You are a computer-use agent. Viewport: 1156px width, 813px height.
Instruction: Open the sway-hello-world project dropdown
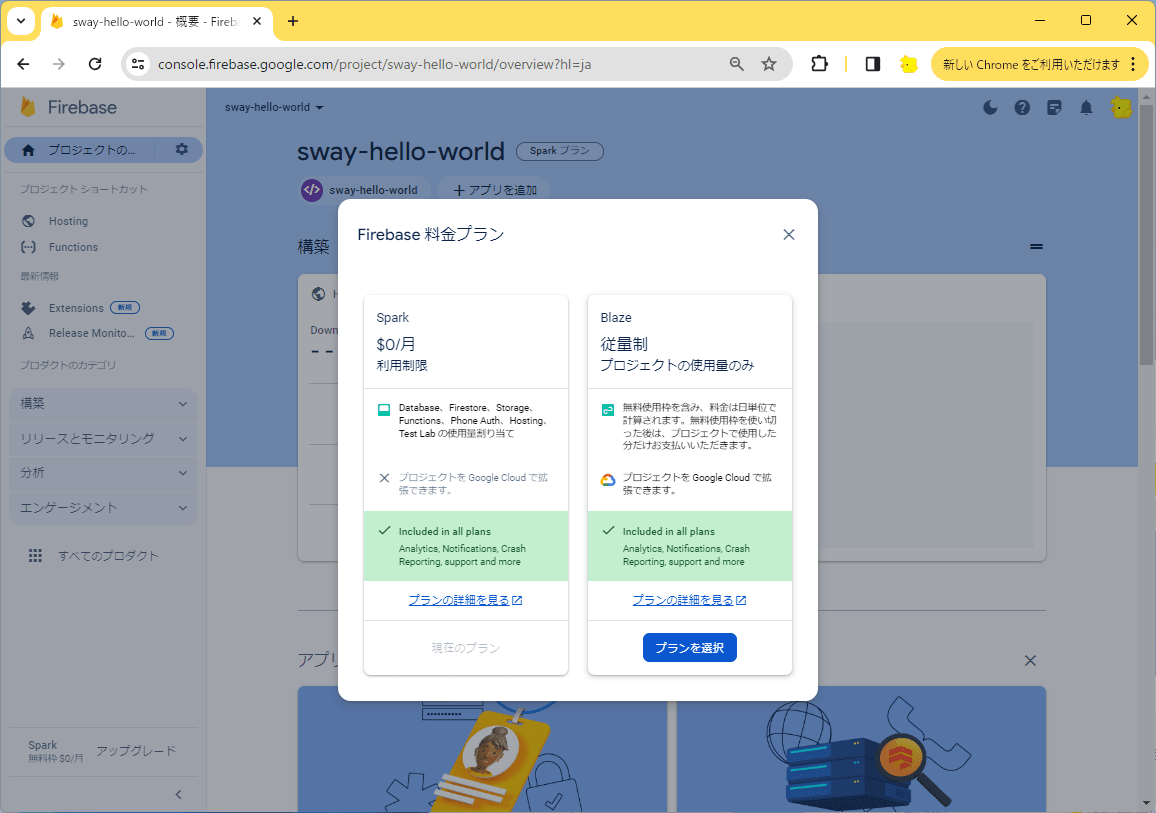274,108
